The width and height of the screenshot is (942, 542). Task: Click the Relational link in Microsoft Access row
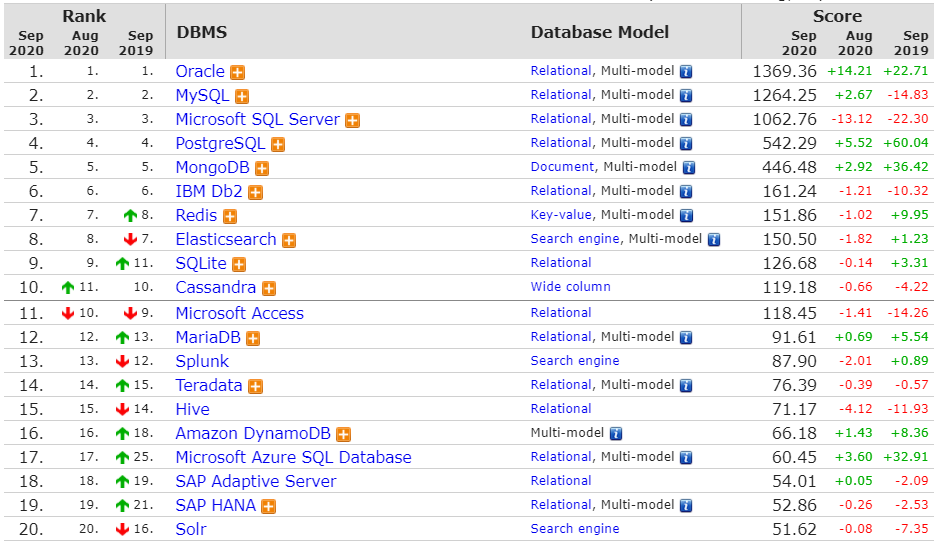(561, 313)
